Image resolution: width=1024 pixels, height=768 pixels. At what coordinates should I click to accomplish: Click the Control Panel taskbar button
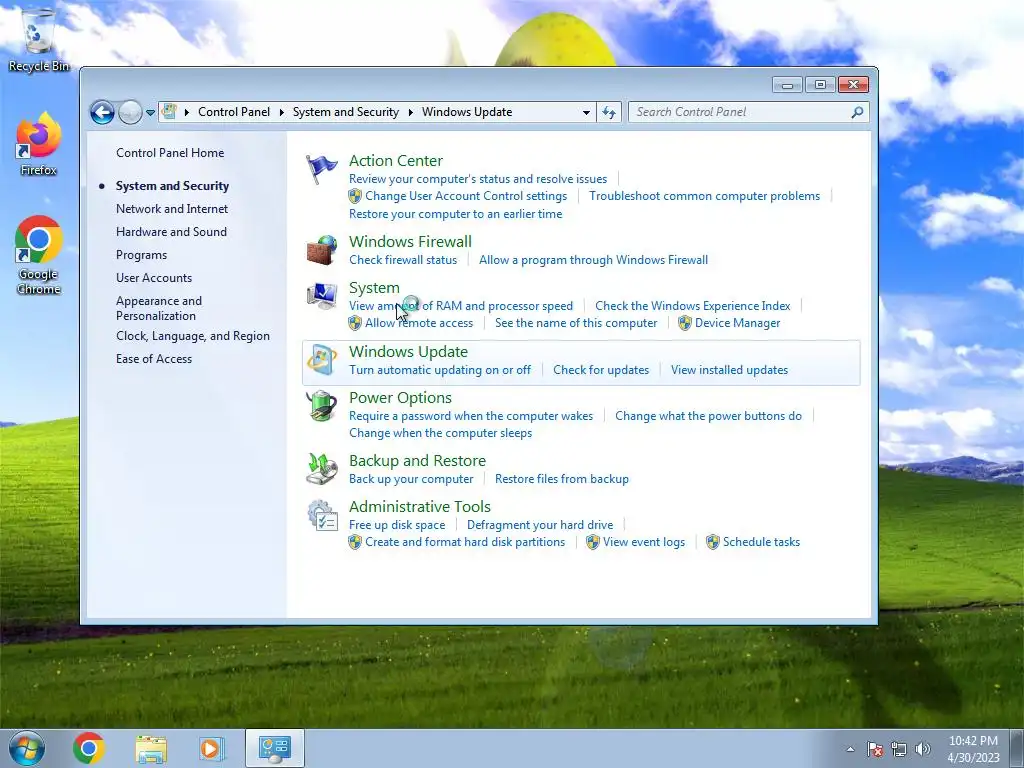(x=275, y=748)
